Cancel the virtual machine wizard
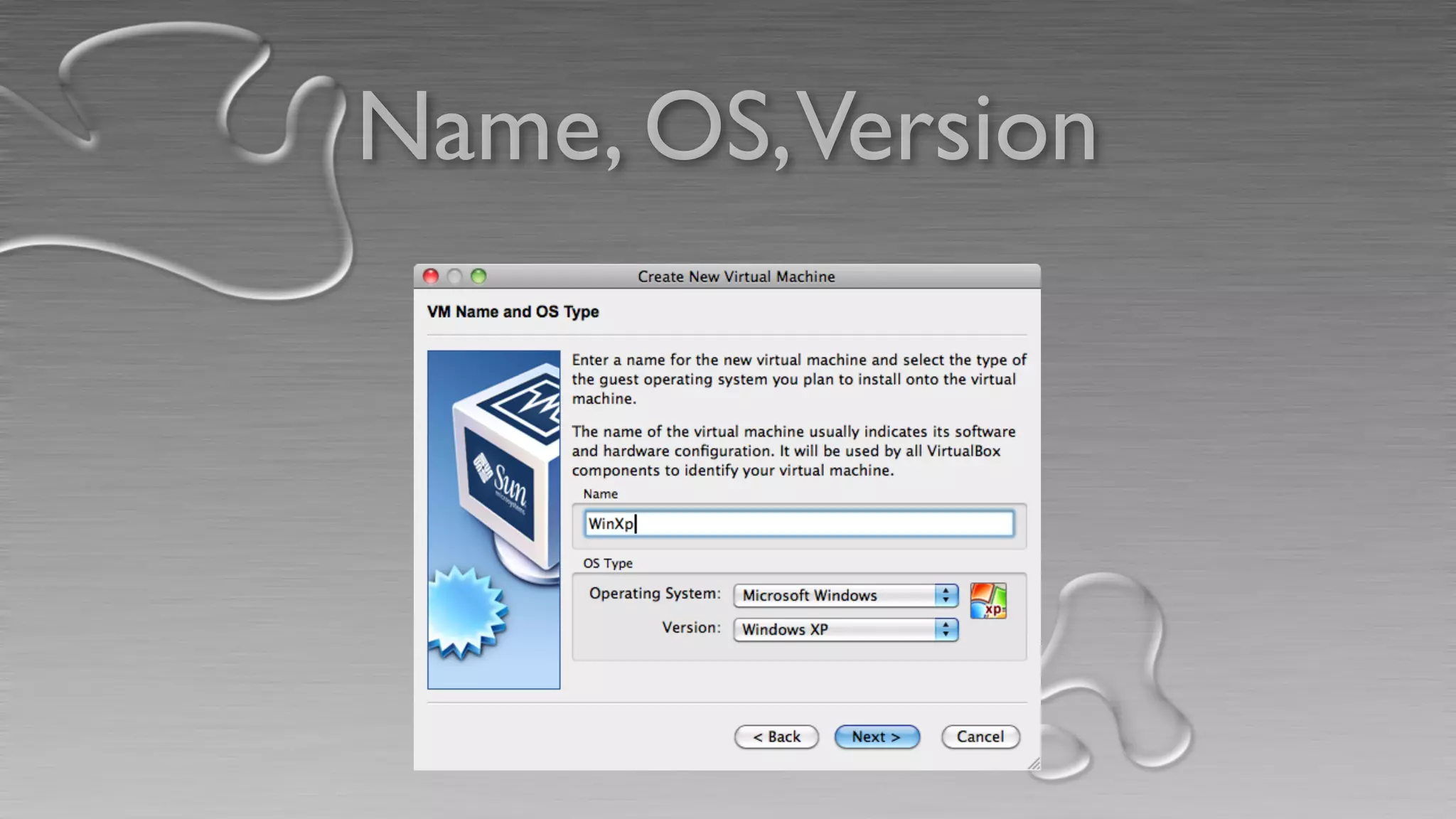Viewport: 1456px width, 819px height. [980, 737]
